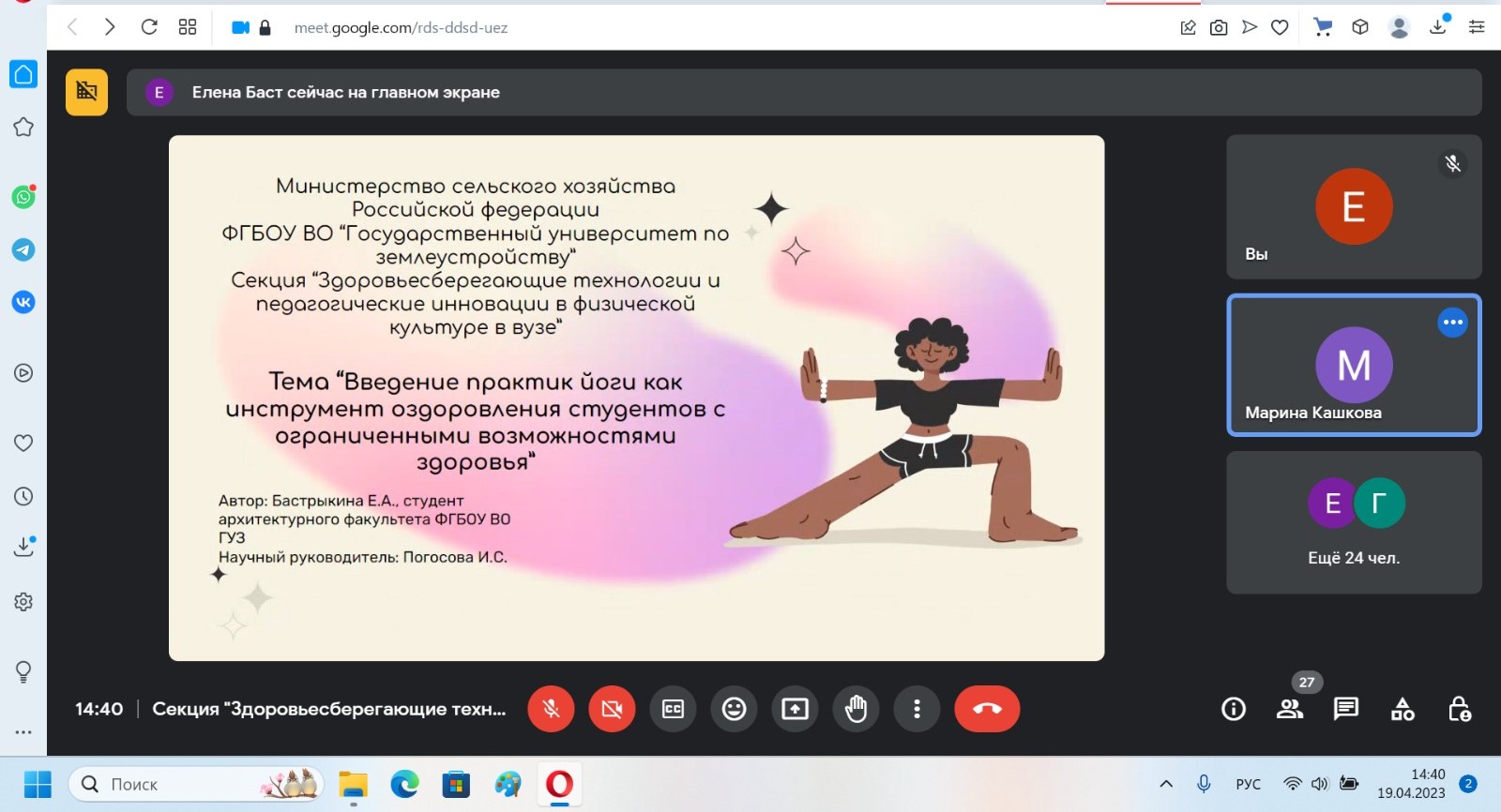The image size is (1501, 812).
Task: Add page to bookmarks heart icon
Action: click(1280, 28)
